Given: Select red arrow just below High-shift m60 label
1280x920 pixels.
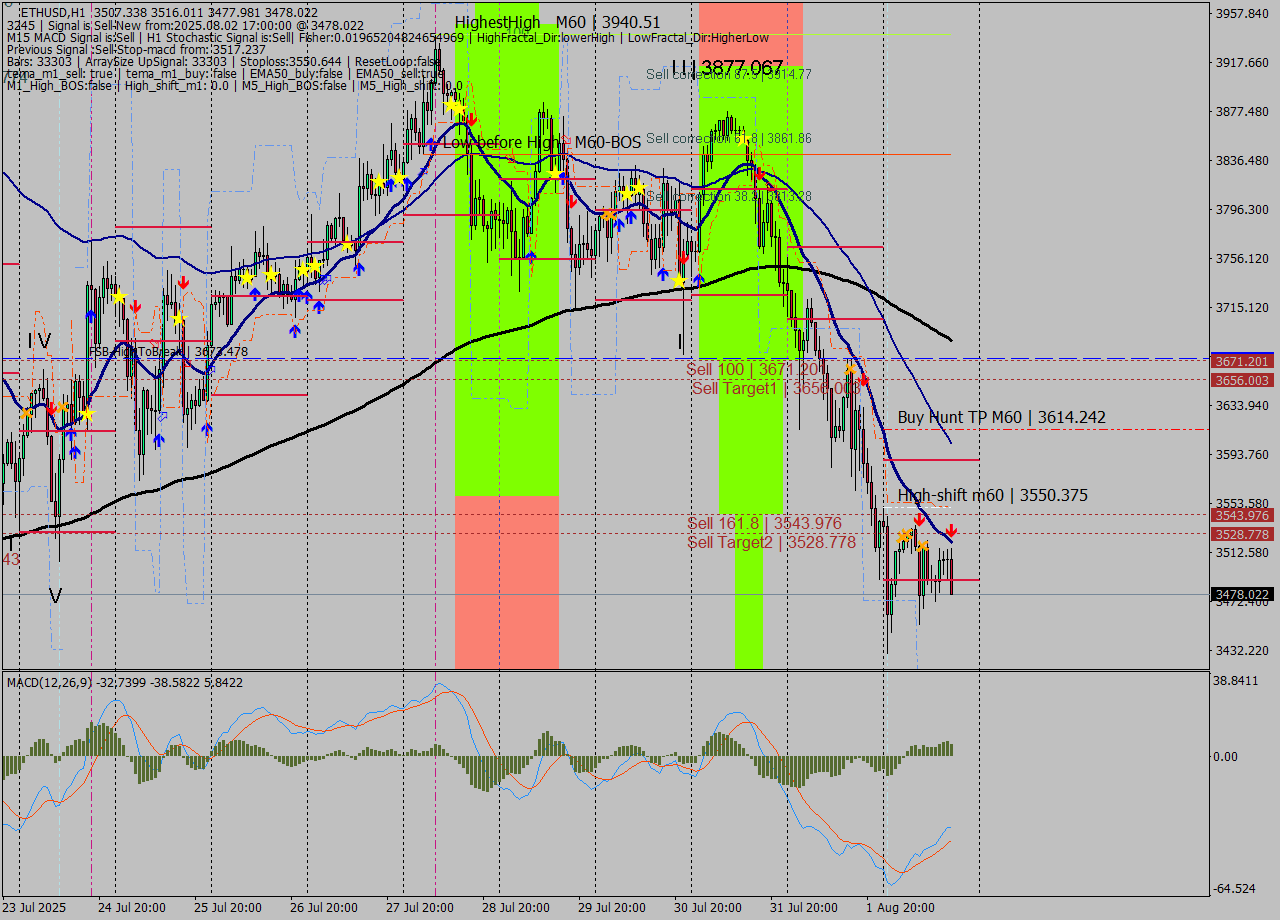Looking at the screenshot, I should (918, 519).
